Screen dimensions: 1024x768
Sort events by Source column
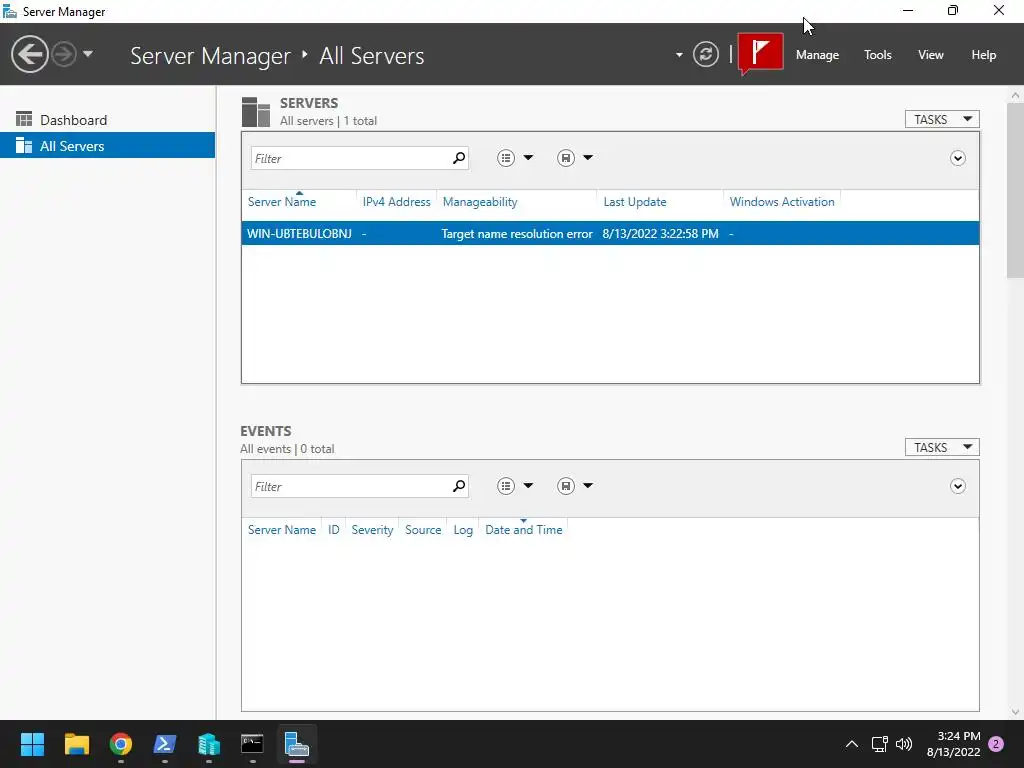[423, 530]
